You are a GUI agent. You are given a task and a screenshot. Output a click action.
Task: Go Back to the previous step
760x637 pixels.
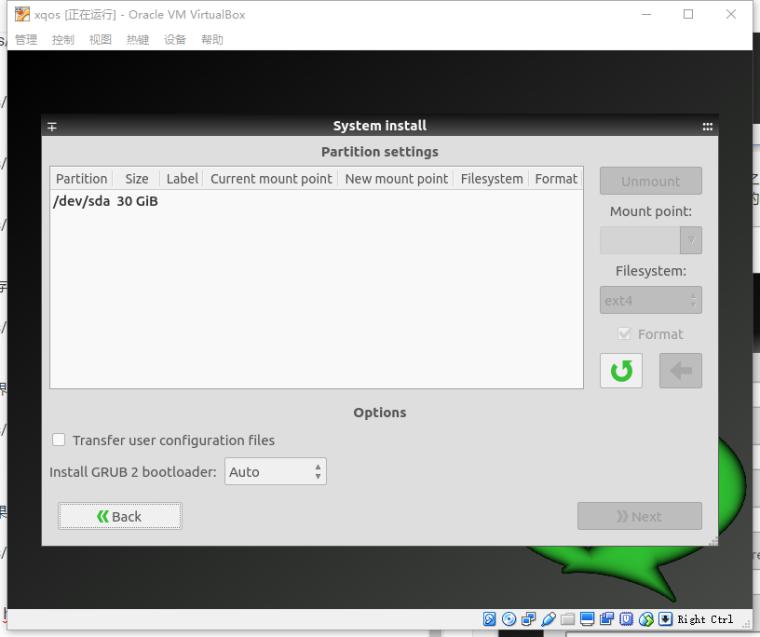pos(120,516)
